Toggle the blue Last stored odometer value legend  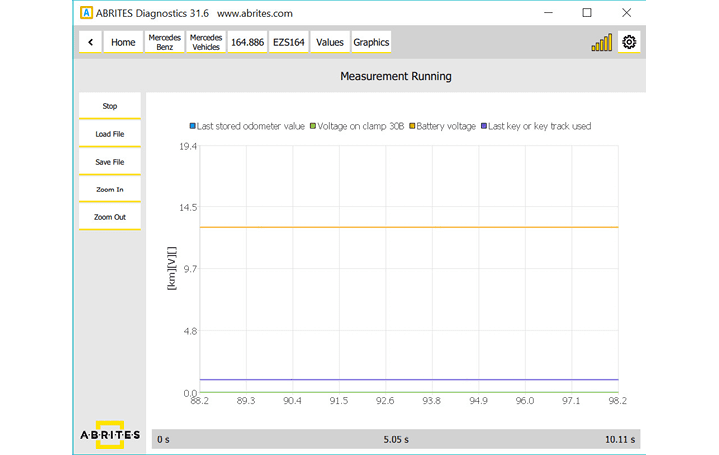(x=193, y=127)
